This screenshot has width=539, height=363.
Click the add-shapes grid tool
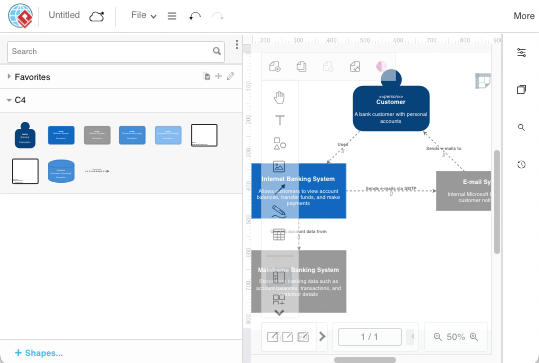[x=279, y=299]
